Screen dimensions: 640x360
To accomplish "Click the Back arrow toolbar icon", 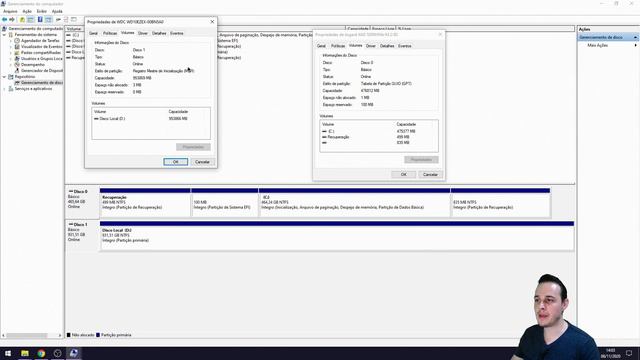I will 4,20.
